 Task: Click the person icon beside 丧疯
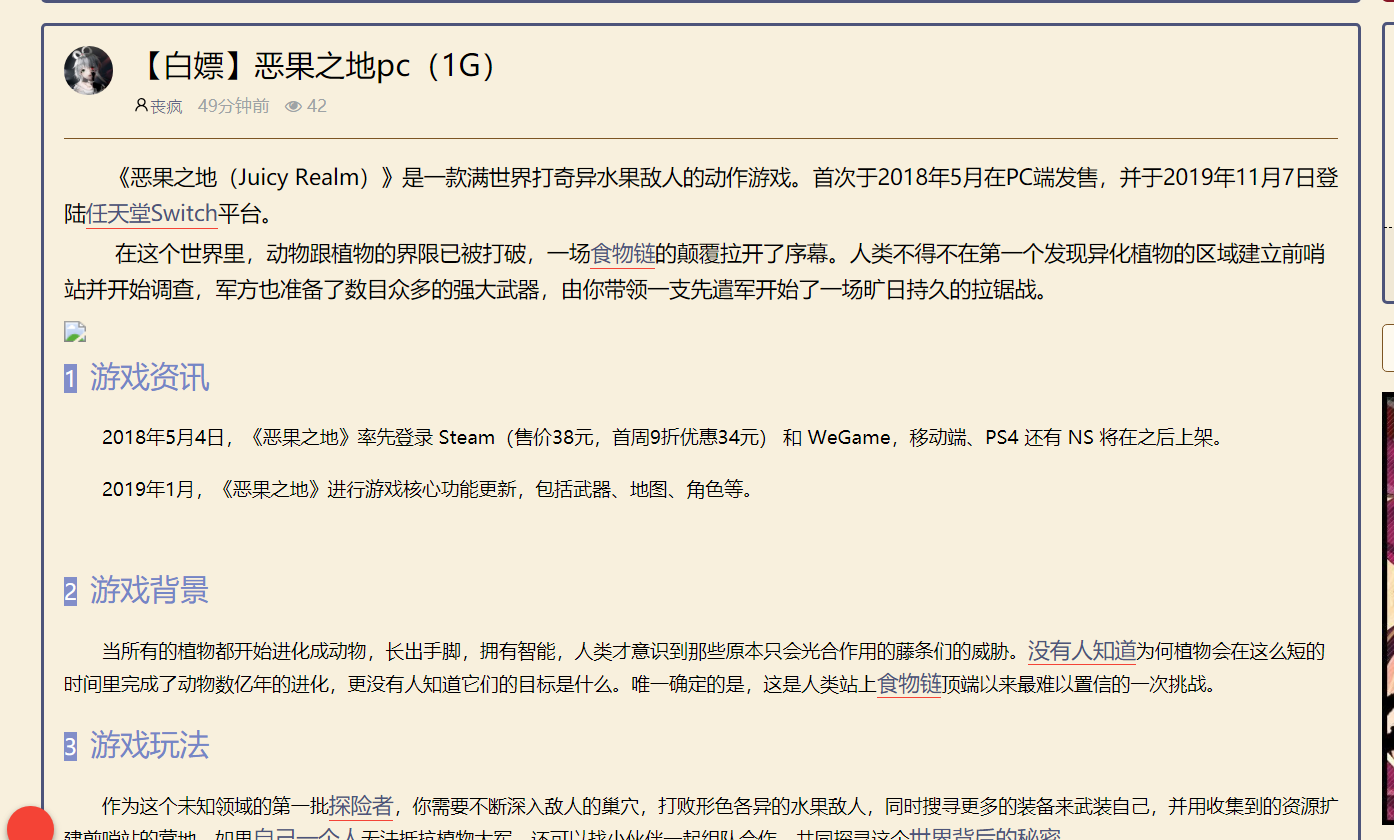pos(141,105)
